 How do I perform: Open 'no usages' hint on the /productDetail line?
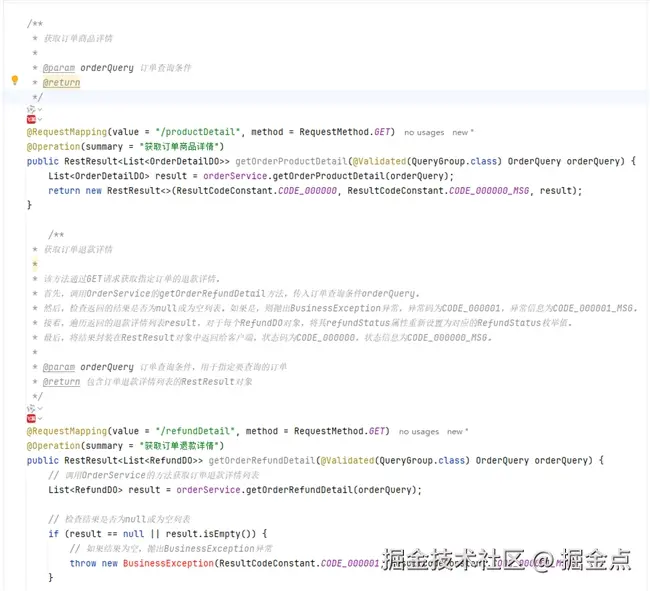(424, 133)
